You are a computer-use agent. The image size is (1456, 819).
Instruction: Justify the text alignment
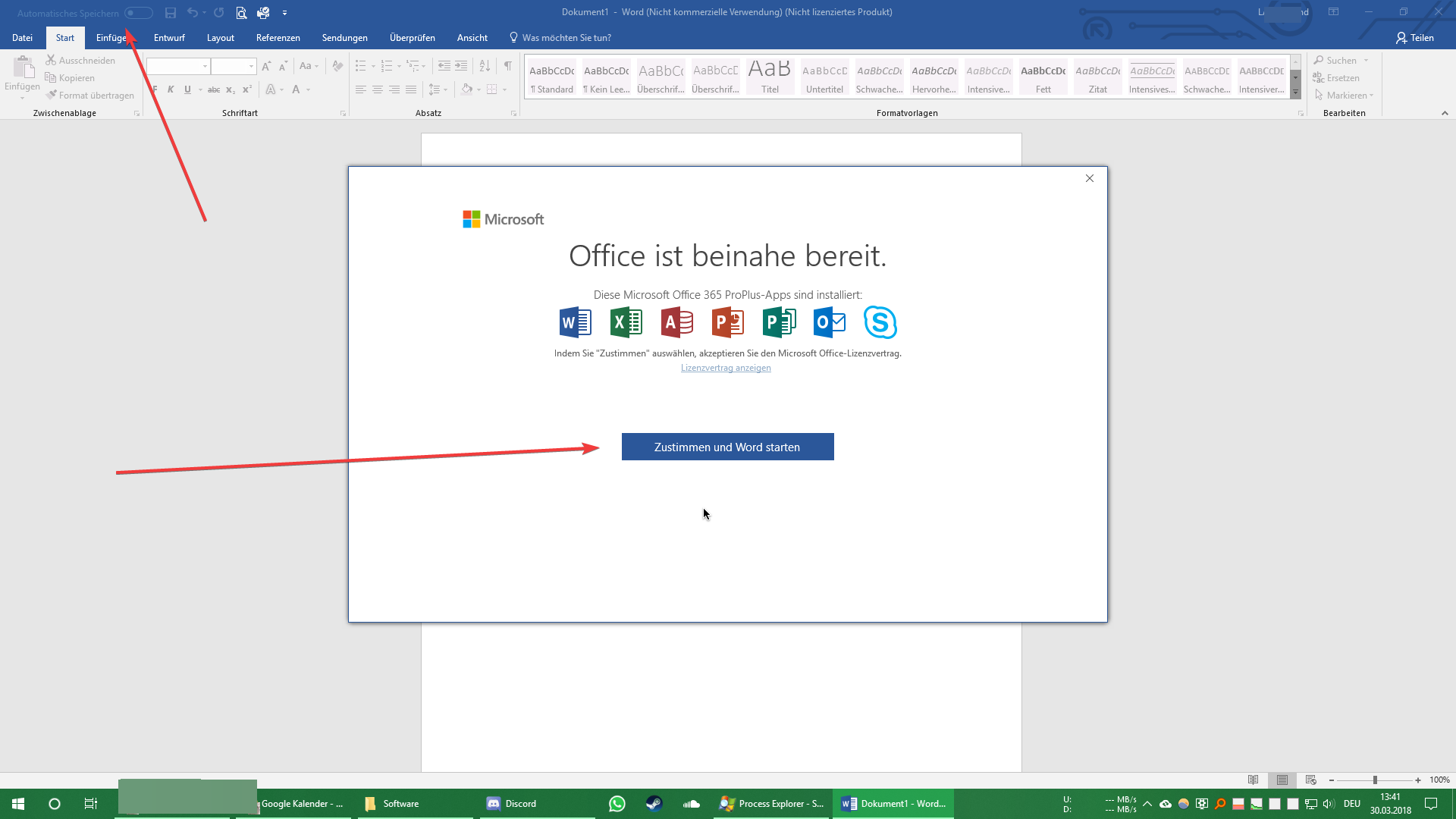click(x=411, y=89)
